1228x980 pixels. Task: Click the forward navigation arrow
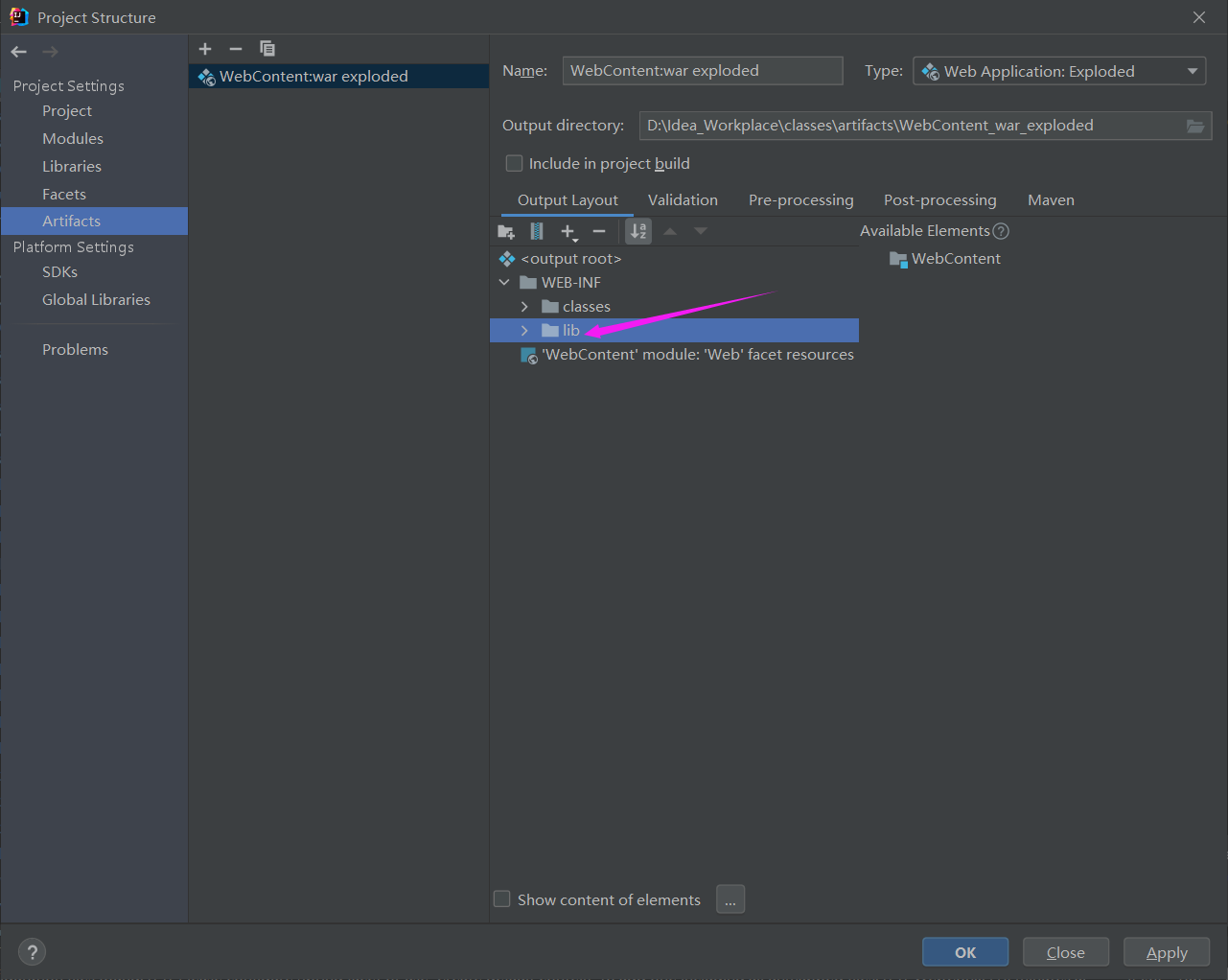coord(50,52)
